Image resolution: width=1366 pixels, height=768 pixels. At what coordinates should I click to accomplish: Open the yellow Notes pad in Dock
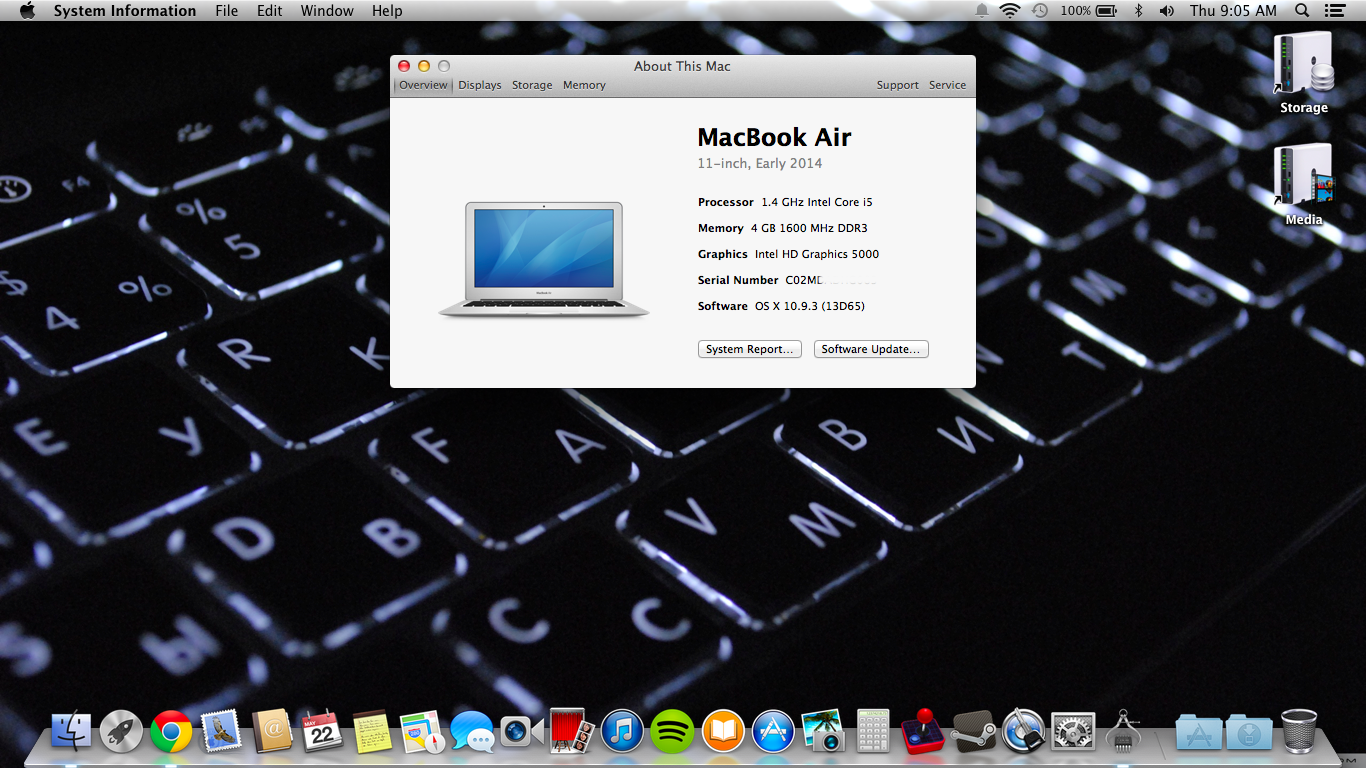tap(372, 732)
